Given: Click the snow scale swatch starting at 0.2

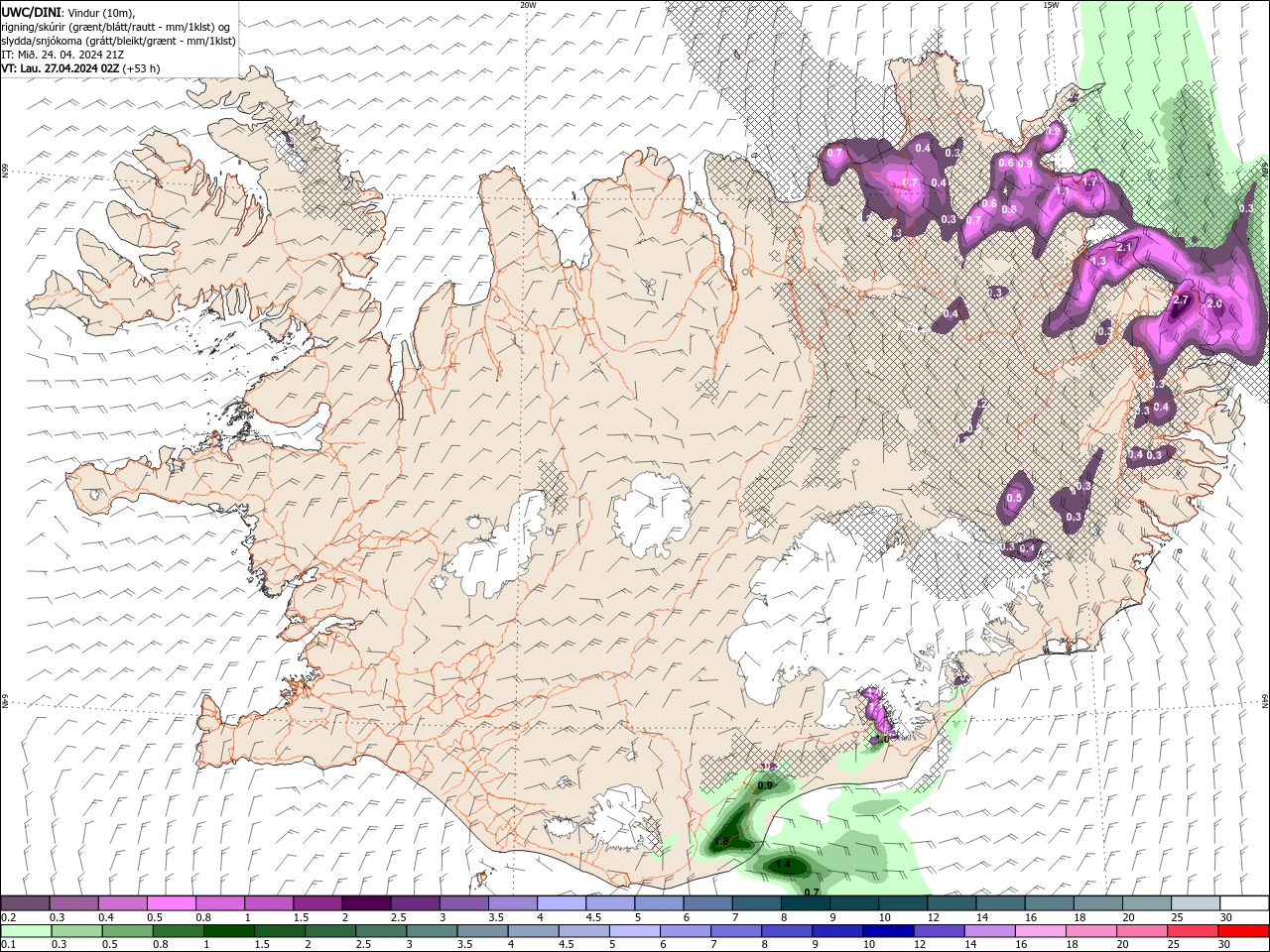Looking at the screenshot, I should [25, 902].
